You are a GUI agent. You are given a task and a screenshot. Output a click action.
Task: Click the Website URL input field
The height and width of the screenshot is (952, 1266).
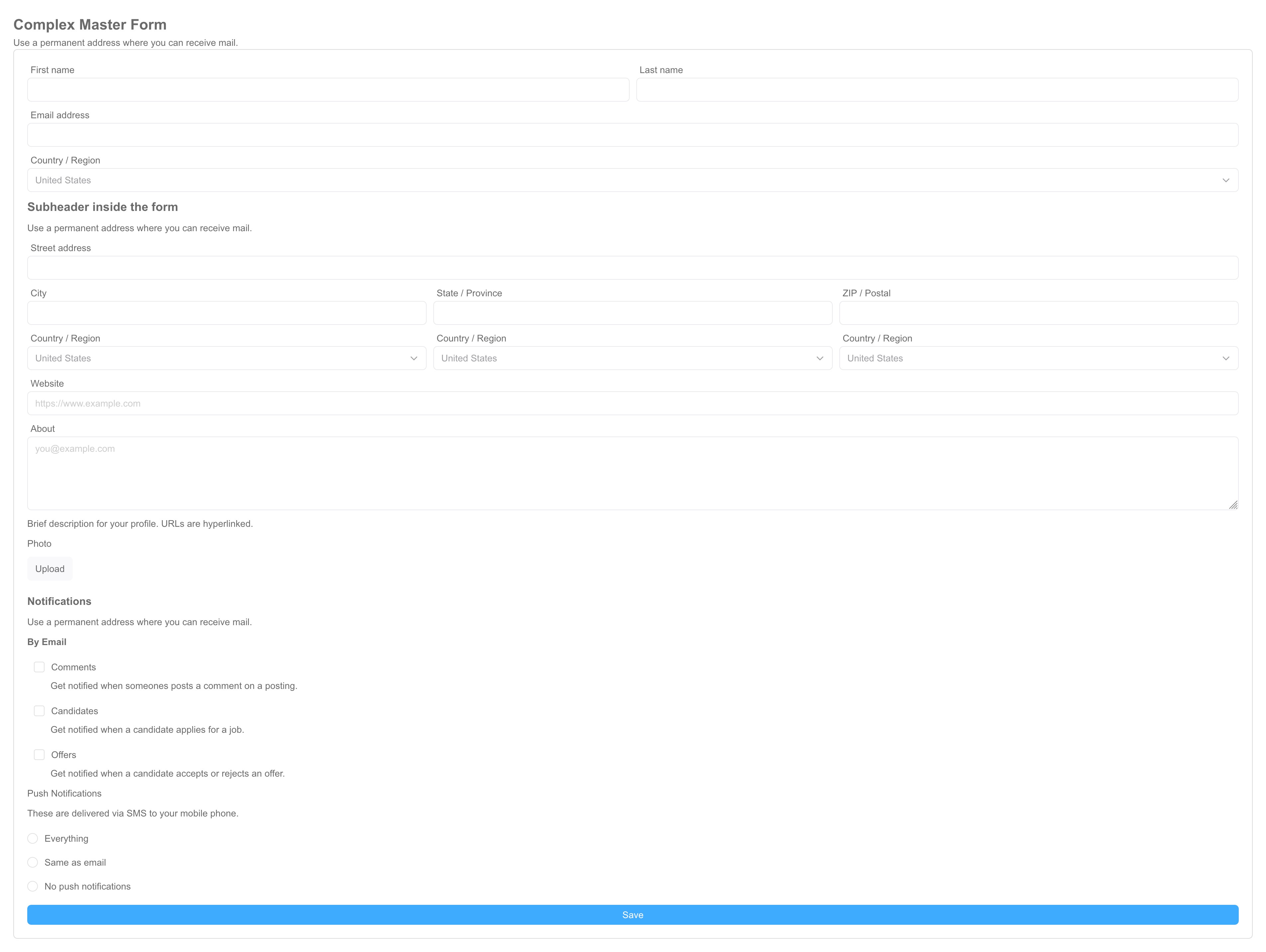click(x=632, y=403)
